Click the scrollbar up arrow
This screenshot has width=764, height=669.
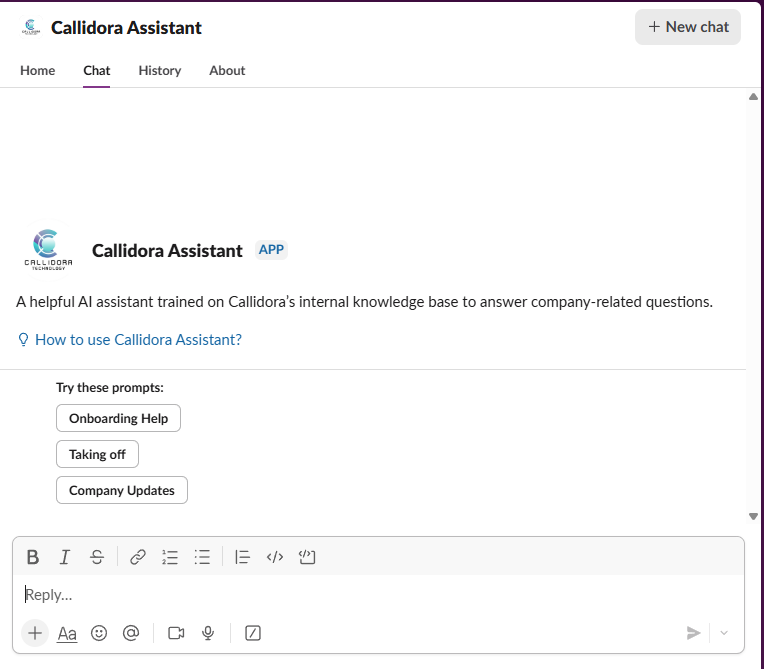(753, 96)
